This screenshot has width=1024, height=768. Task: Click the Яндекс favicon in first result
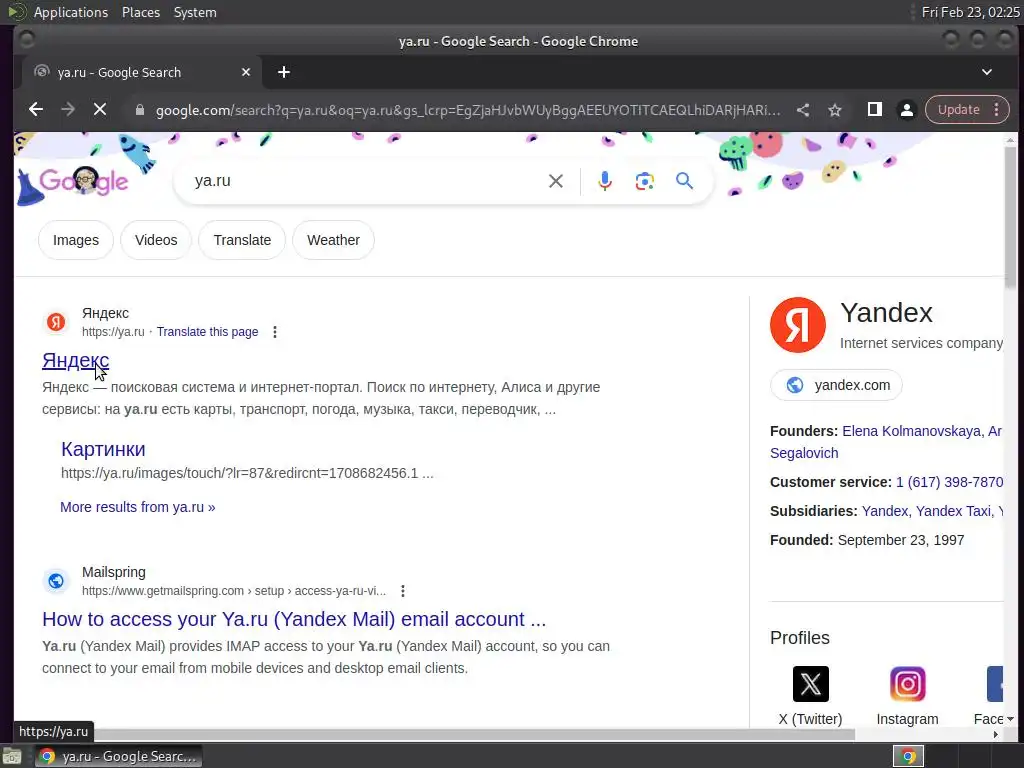(x=56, y=321)
